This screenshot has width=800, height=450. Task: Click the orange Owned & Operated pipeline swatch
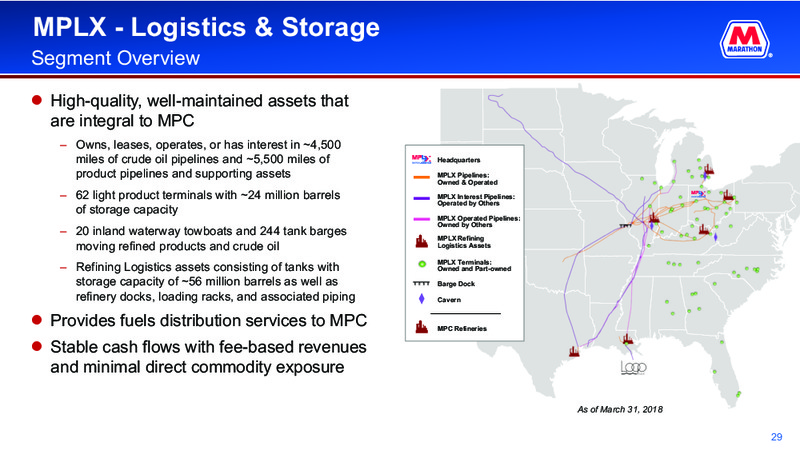point(421,178)
